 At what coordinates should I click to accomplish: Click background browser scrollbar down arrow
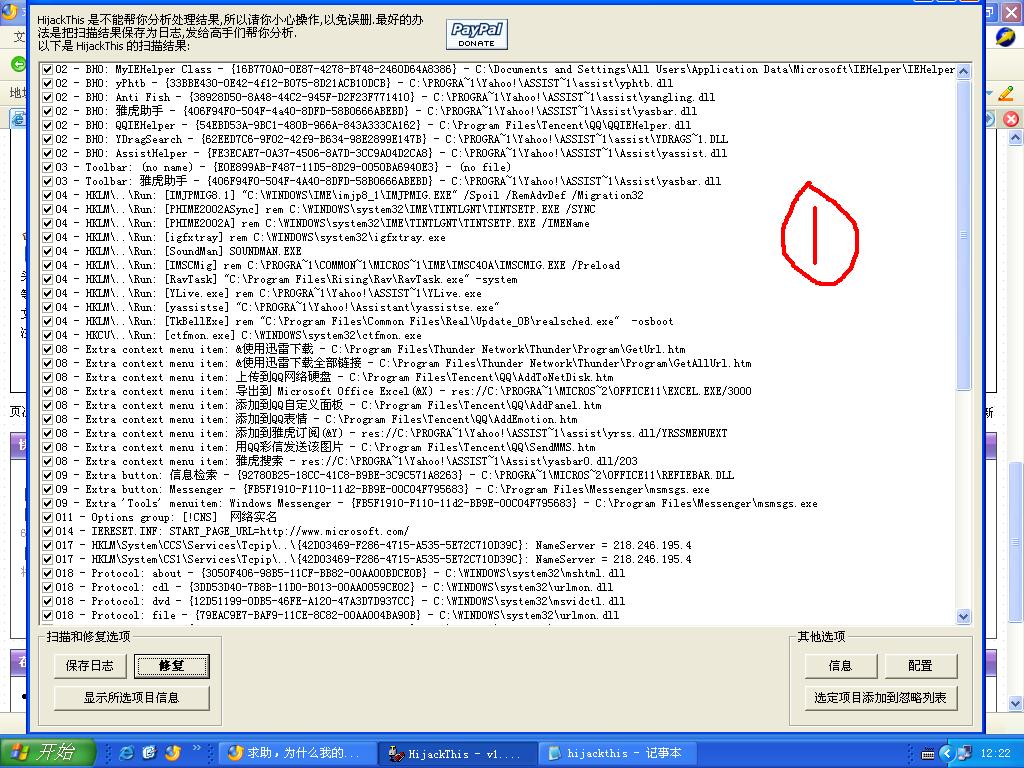pos(1015,703)
